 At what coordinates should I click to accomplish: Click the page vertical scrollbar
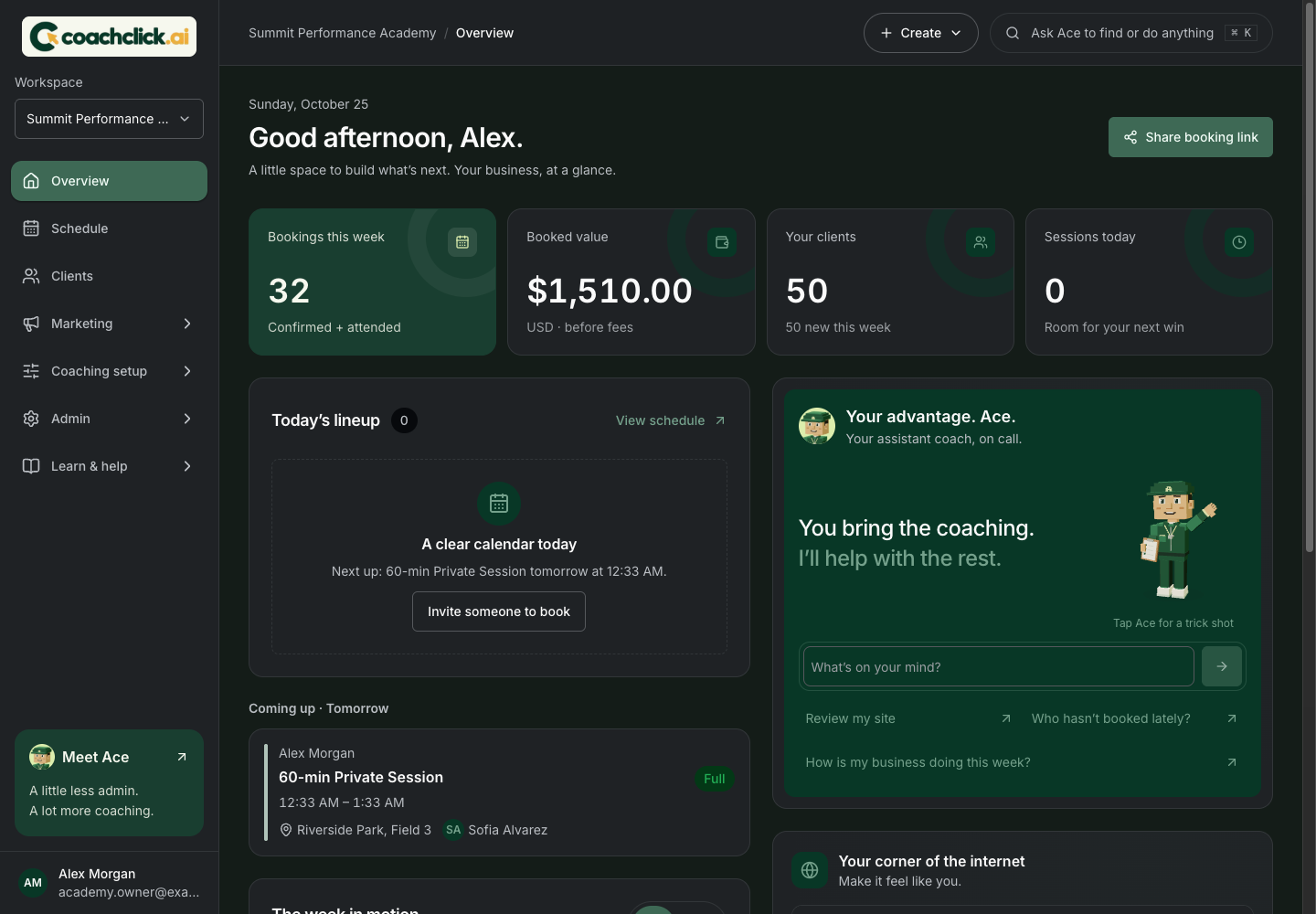1309,279
